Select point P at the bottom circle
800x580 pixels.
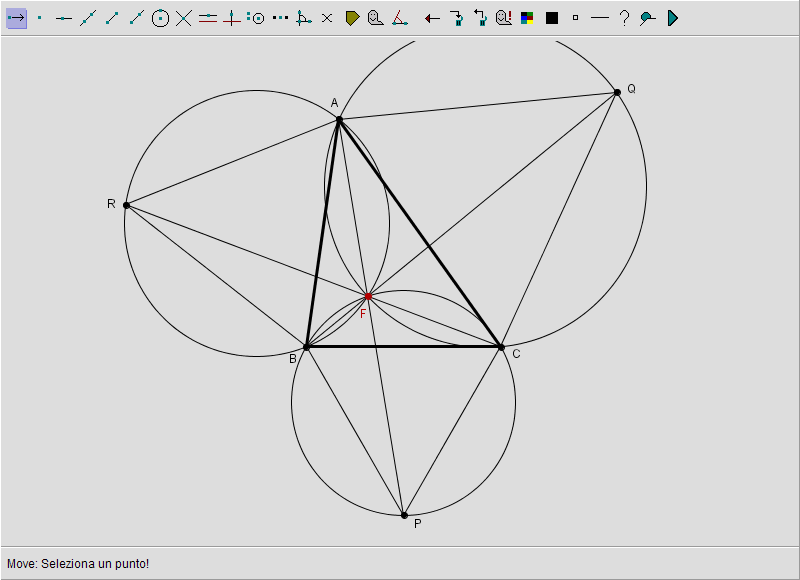(404, 515)
